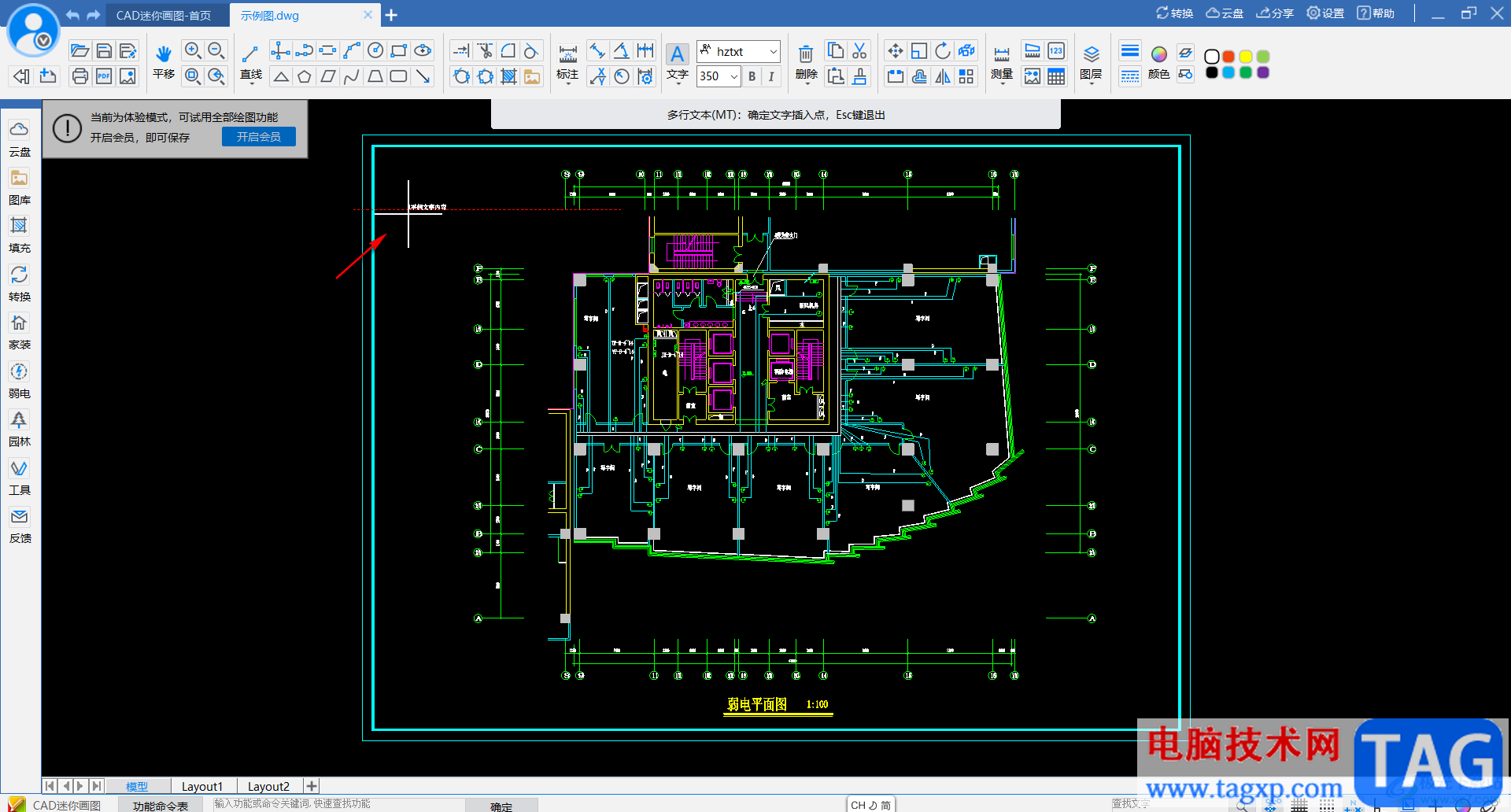Select the rounded rectangle tool

(x=399, y=76)
